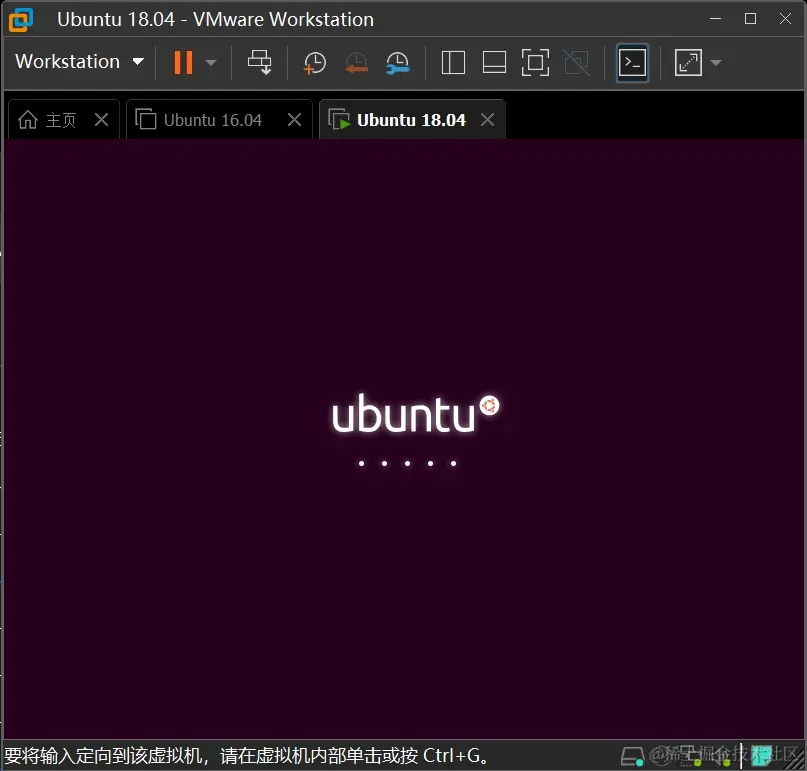807x771 pixels.
Task: Toggle the library sidebar view
Action: [453, 63]
